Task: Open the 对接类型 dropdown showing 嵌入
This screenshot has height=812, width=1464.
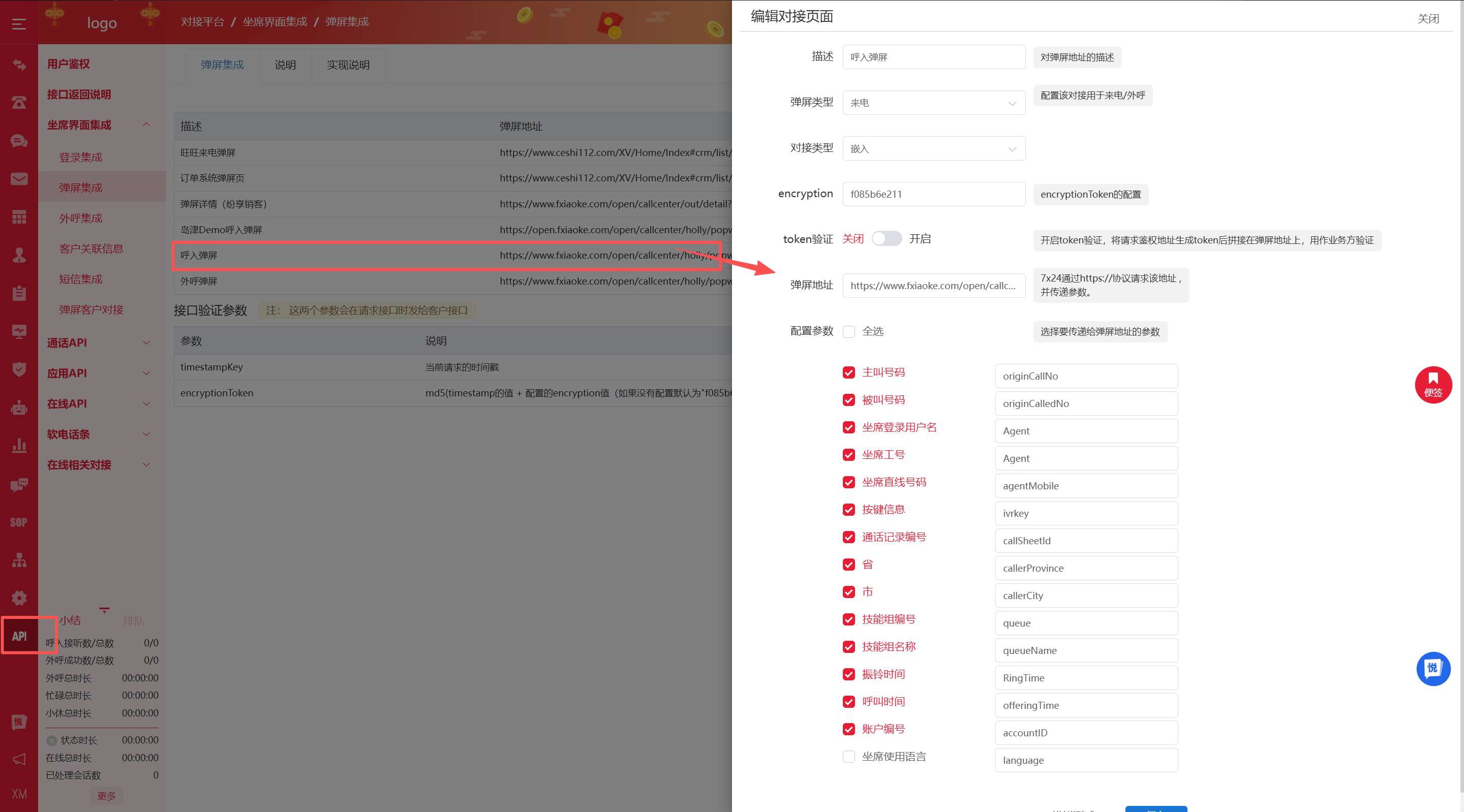Action: tap(933, 149)
